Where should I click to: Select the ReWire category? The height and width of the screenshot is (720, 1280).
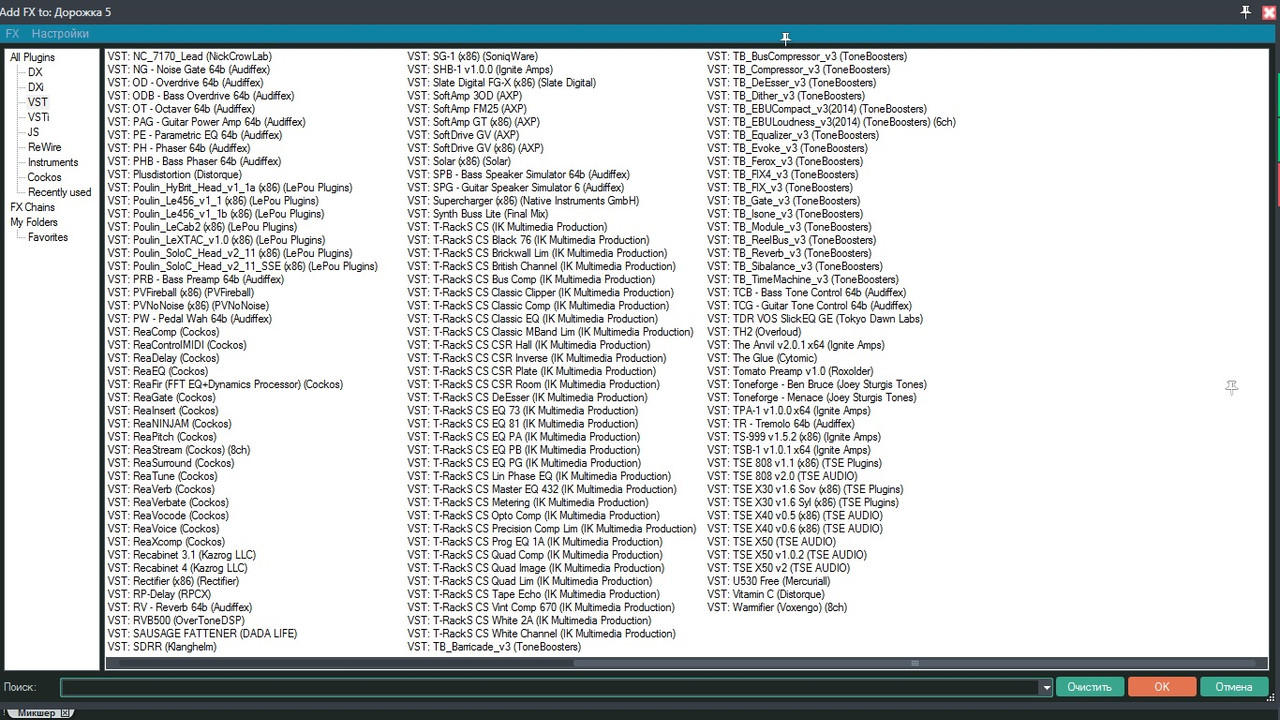44,147
